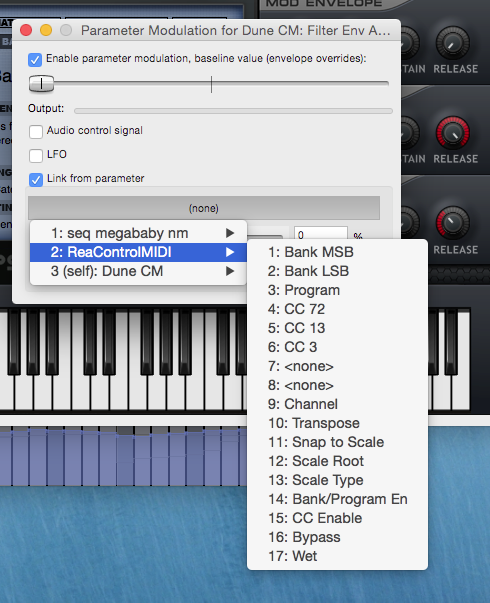Toggle Enable parameter modulation checkbox

(35, 60)
